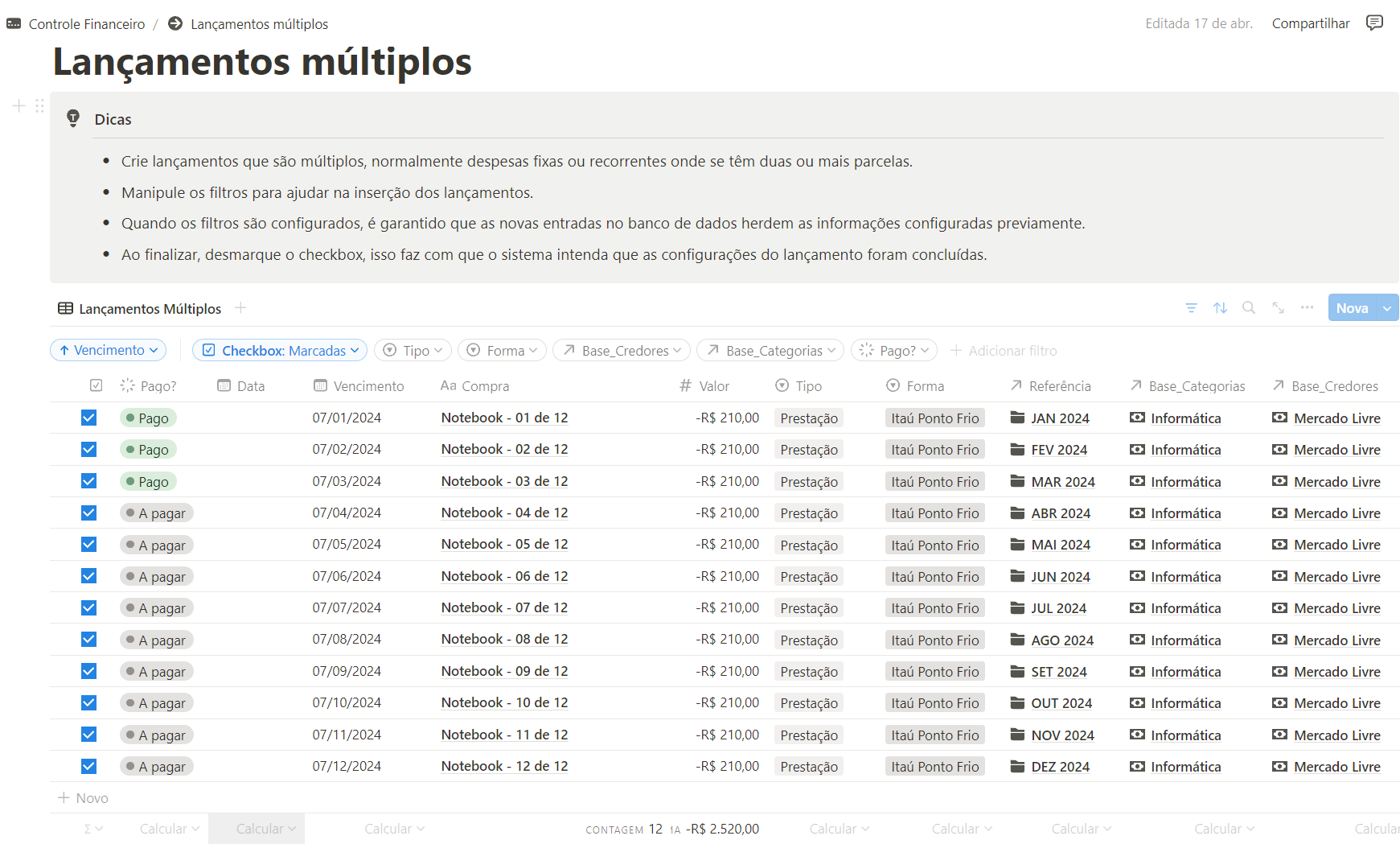The image size is (1400, 844).
Task: Click the plus icon to add a view
Action: pos(240,308)
